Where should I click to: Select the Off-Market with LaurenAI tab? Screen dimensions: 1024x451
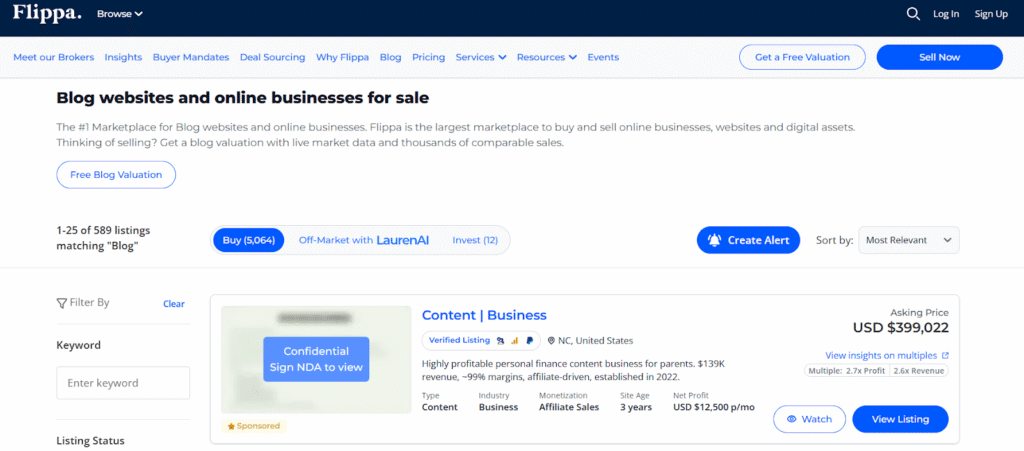click(364, 240)
